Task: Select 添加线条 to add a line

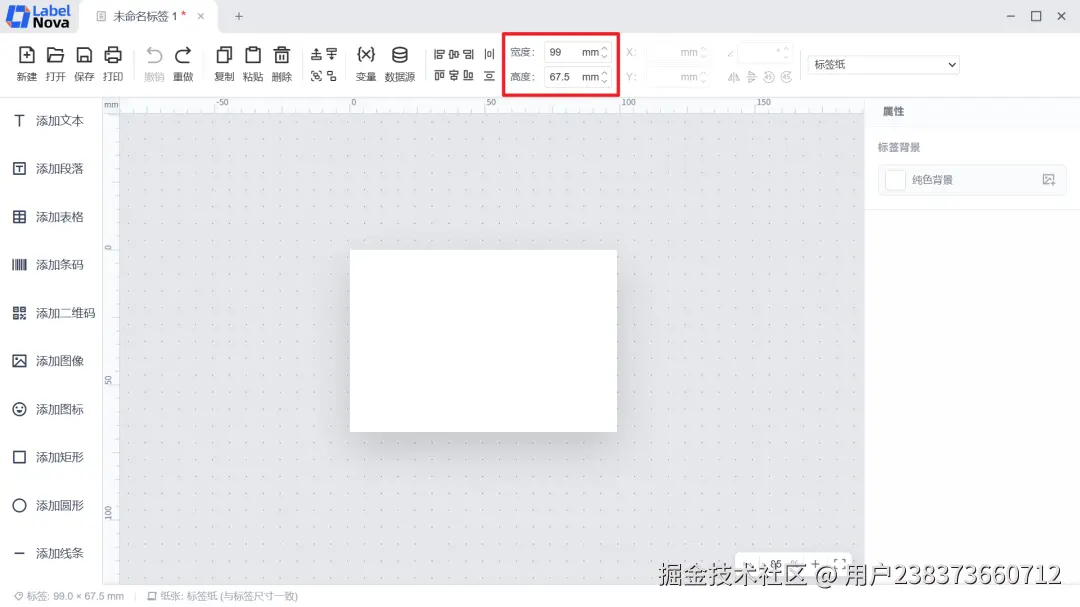Action: tap(49, 553)
